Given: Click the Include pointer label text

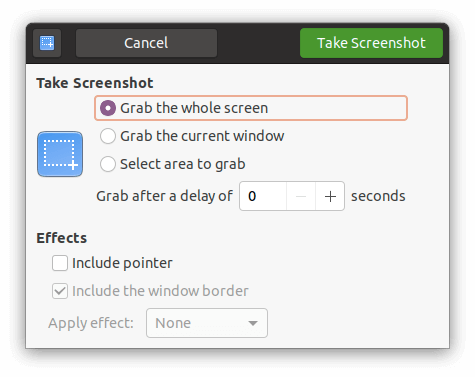Looking at the screenshot, I should (x=122, y=263).
